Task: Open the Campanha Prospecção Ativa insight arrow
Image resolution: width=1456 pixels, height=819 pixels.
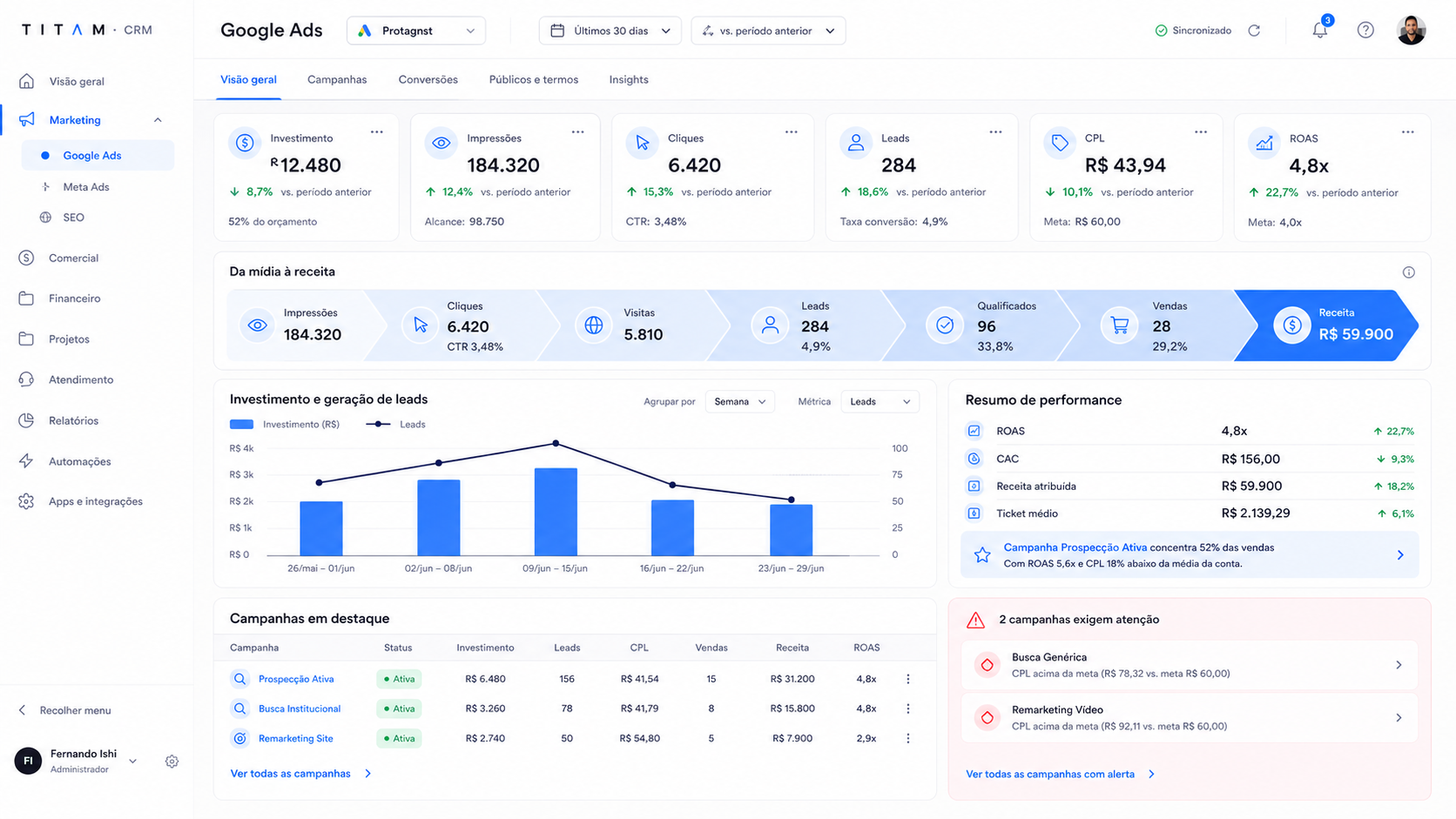Action: pos(1400,555)
